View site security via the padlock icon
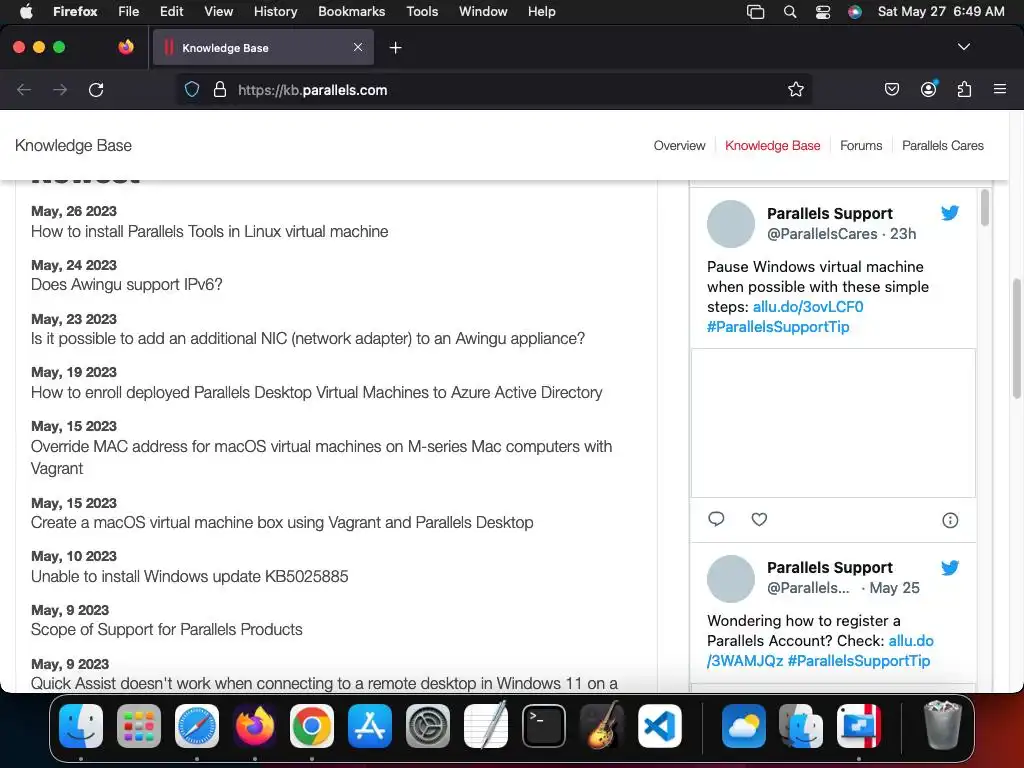Image resolution: width=1024 pixels, height=768 pixels. pos(220,89)
